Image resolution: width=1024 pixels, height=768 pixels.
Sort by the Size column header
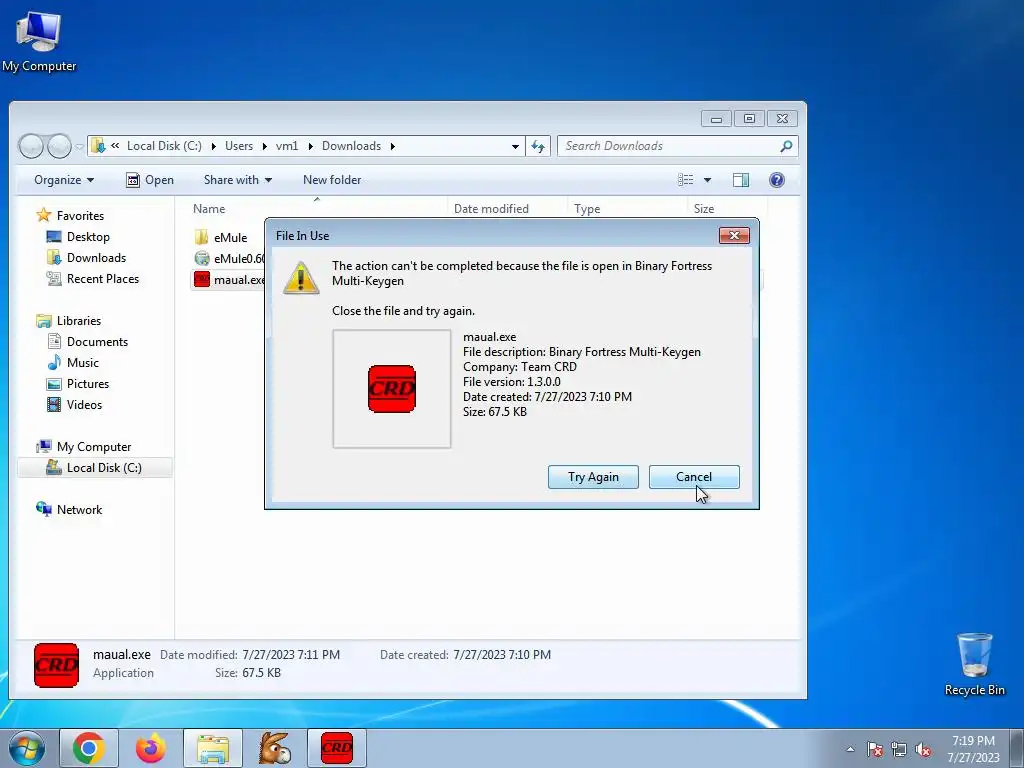[703, 209]
